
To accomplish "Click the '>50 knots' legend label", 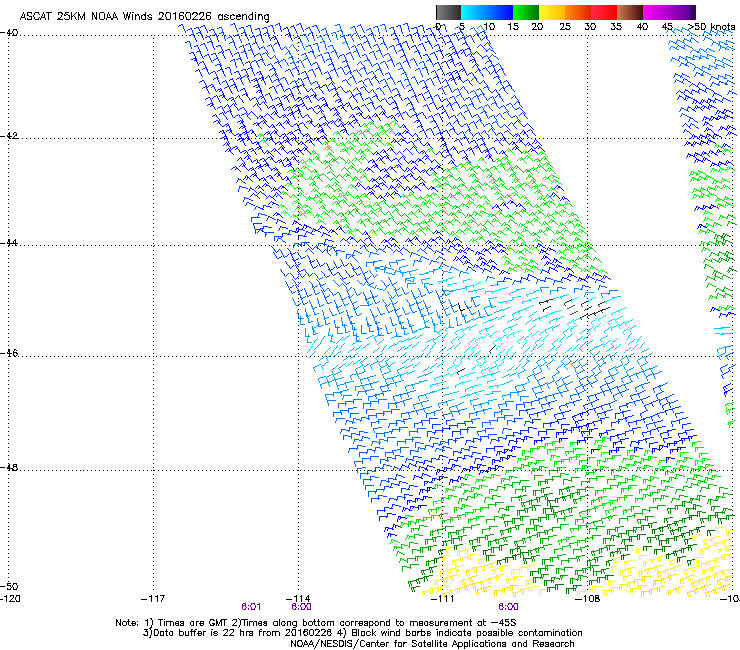I will (711, 27).
